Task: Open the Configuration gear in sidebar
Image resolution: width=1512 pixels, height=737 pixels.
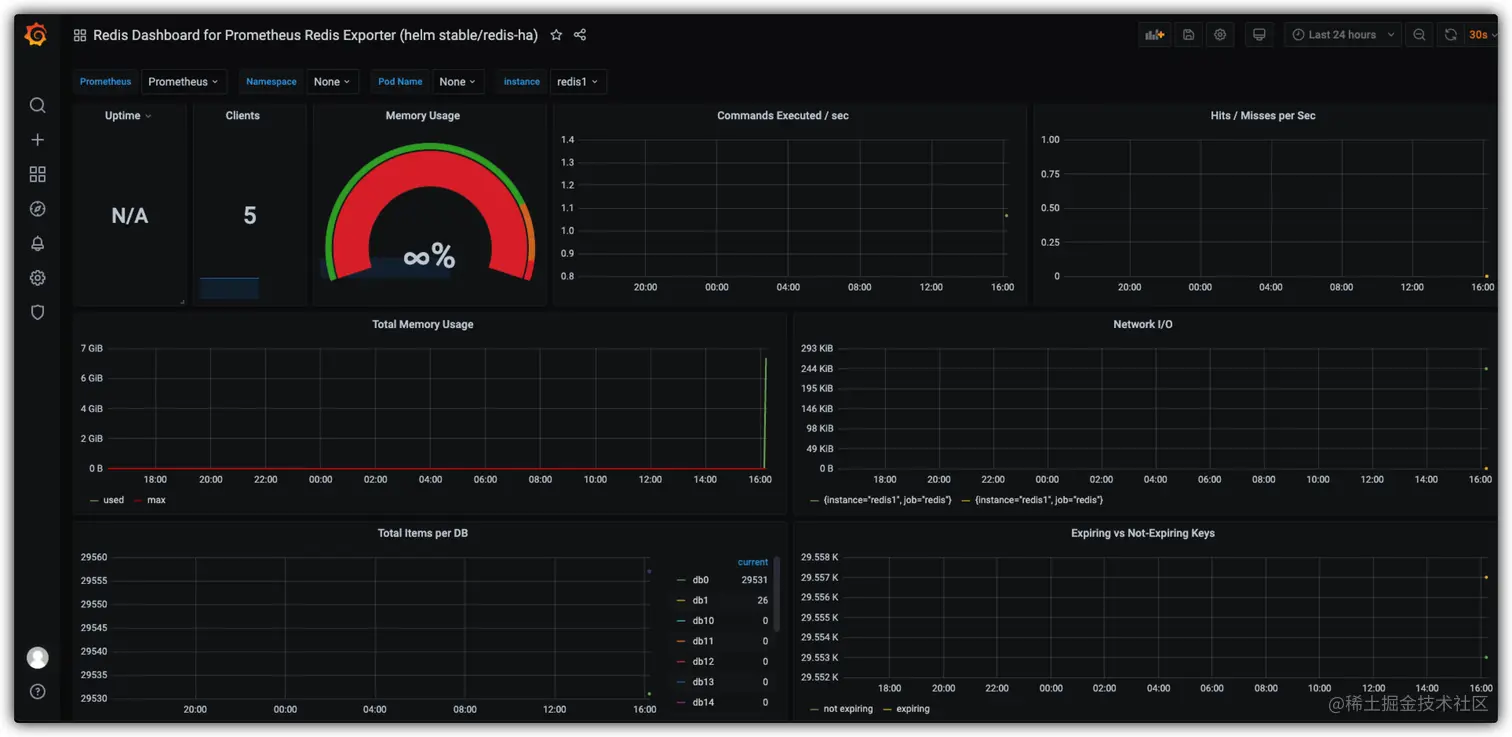Action: [x=37, y=278]
